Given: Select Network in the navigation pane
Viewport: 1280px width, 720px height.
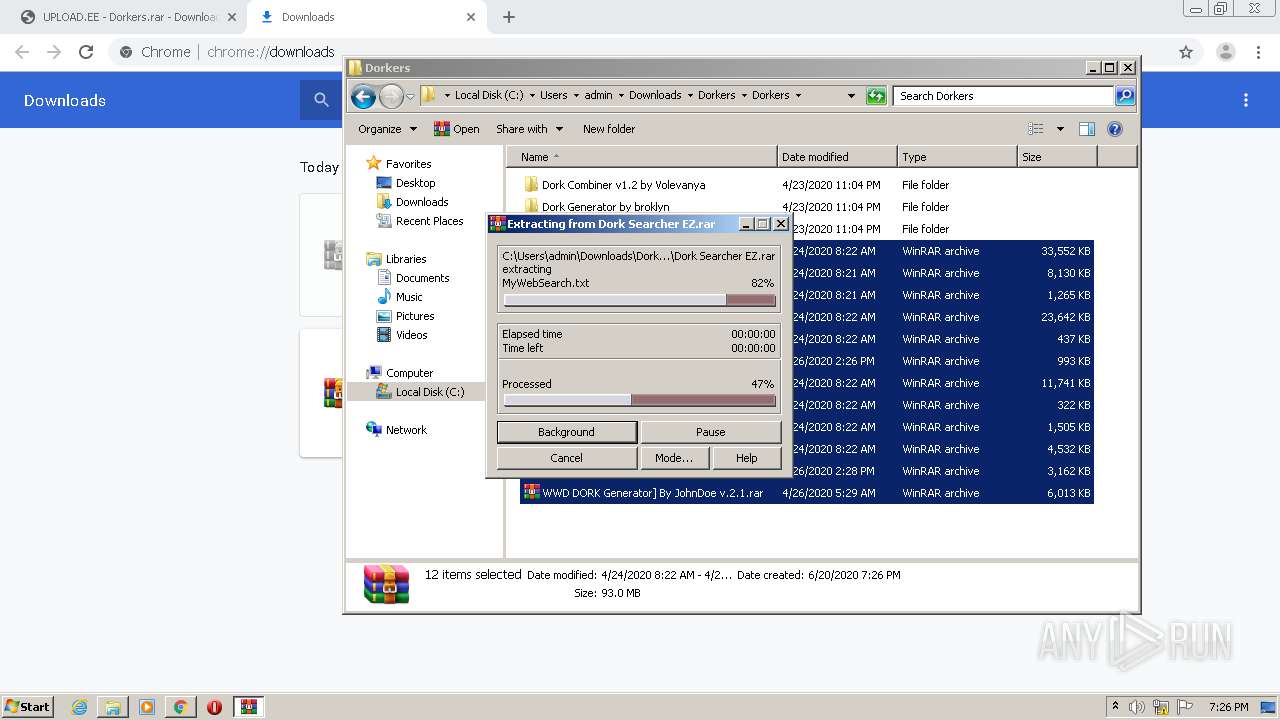Looking at the screenshot, I should [406, 430].
